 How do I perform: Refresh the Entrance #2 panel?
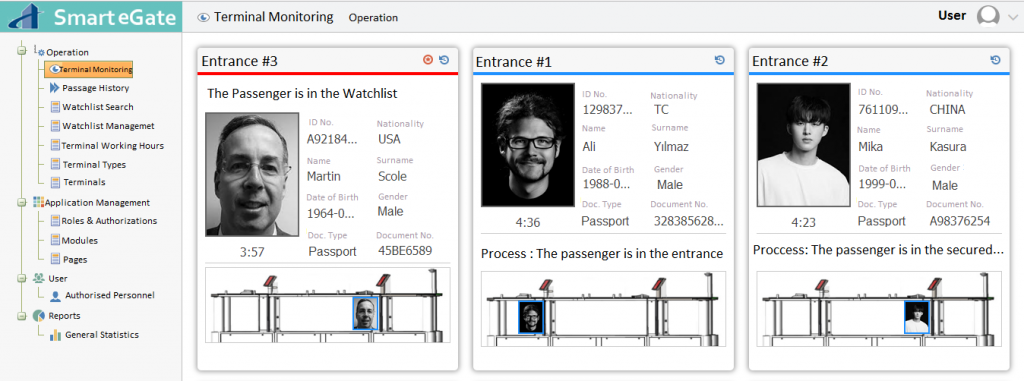click(995, 60)
